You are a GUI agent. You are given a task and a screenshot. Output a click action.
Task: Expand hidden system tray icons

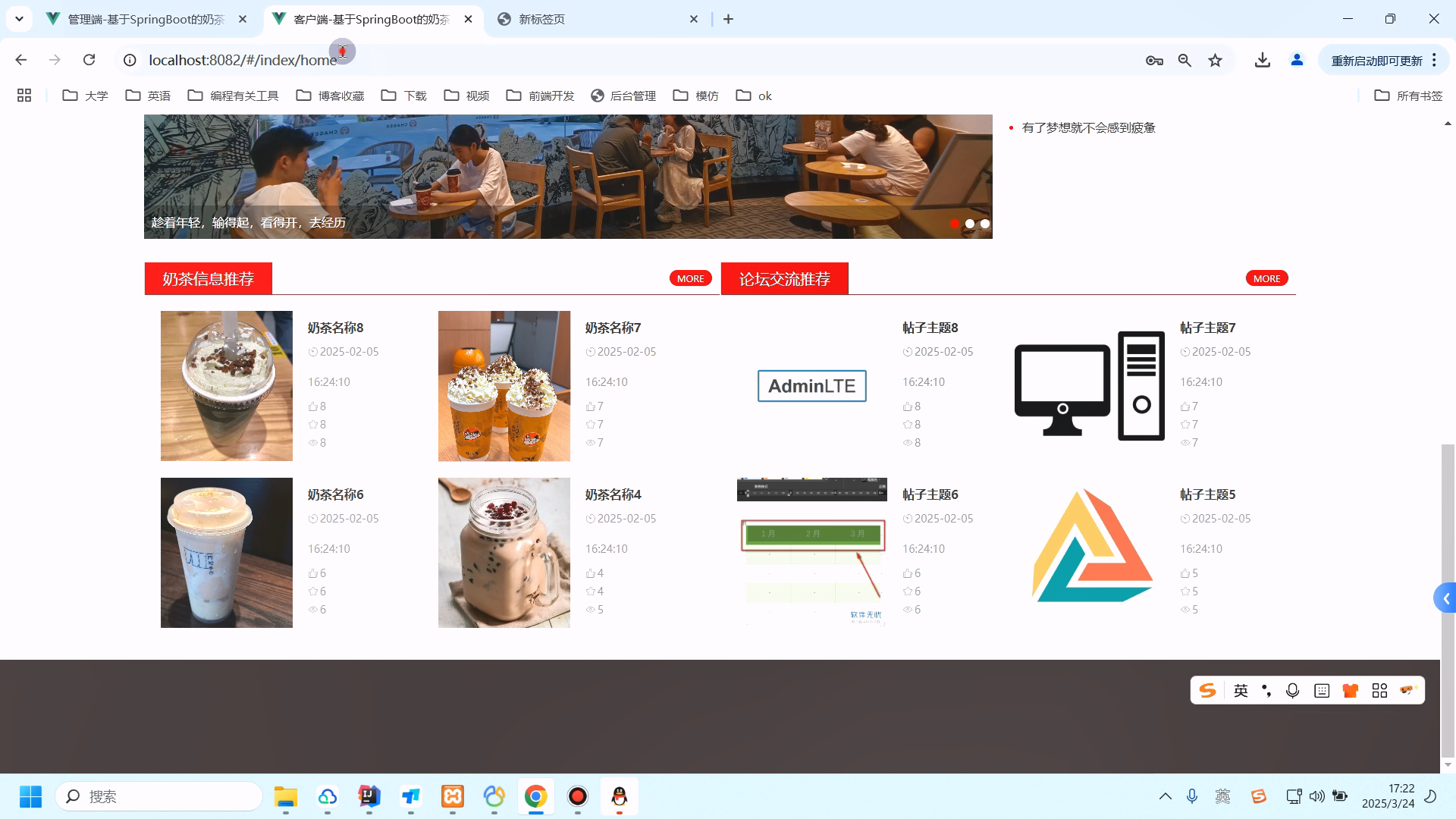coord(1166,796)
